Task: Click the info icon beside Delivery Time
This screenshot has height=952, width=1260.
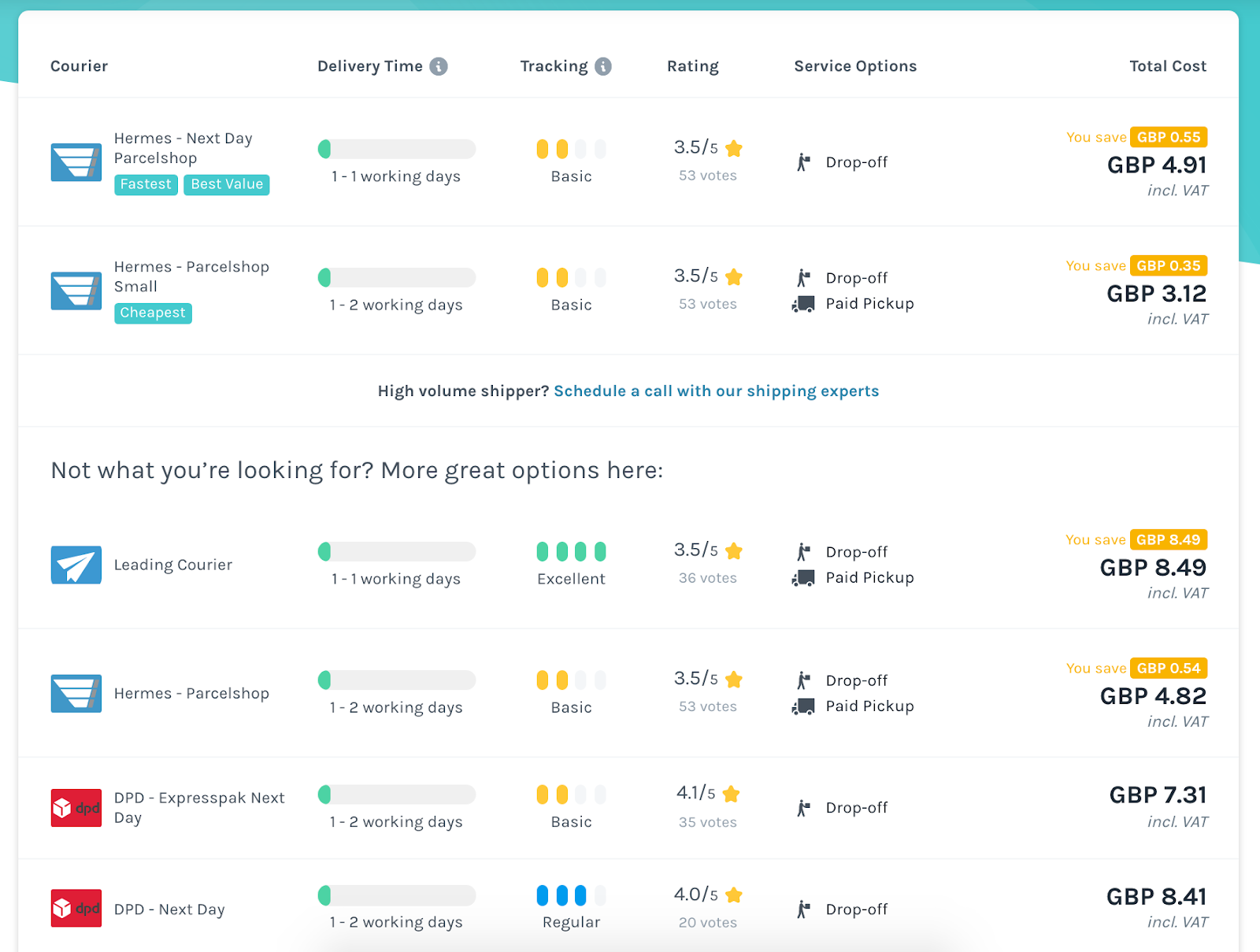Action: tap(439, 66)
